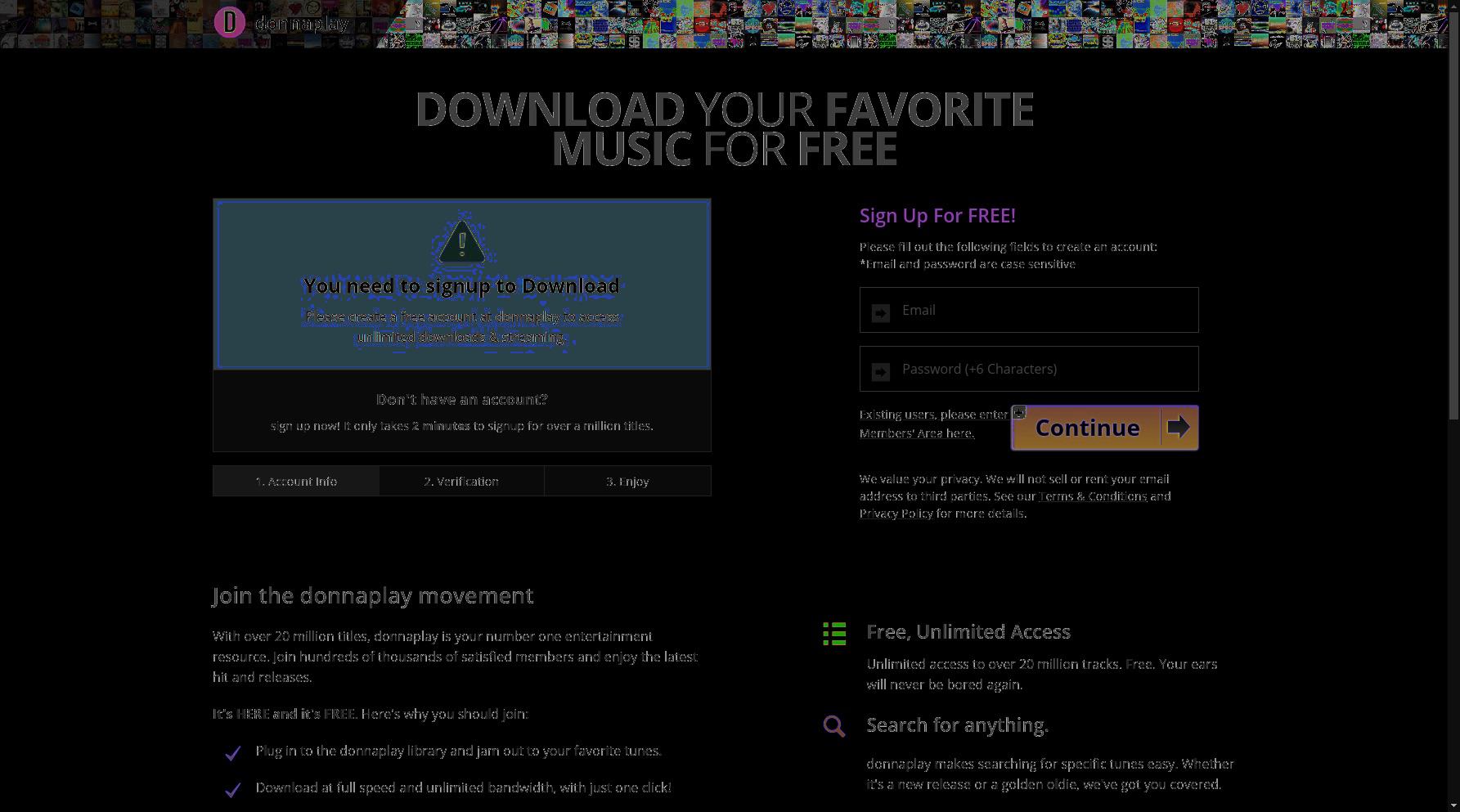Click the checkmark beside Download at full speed
1460x812 pixels.
(x=233, y=789)
